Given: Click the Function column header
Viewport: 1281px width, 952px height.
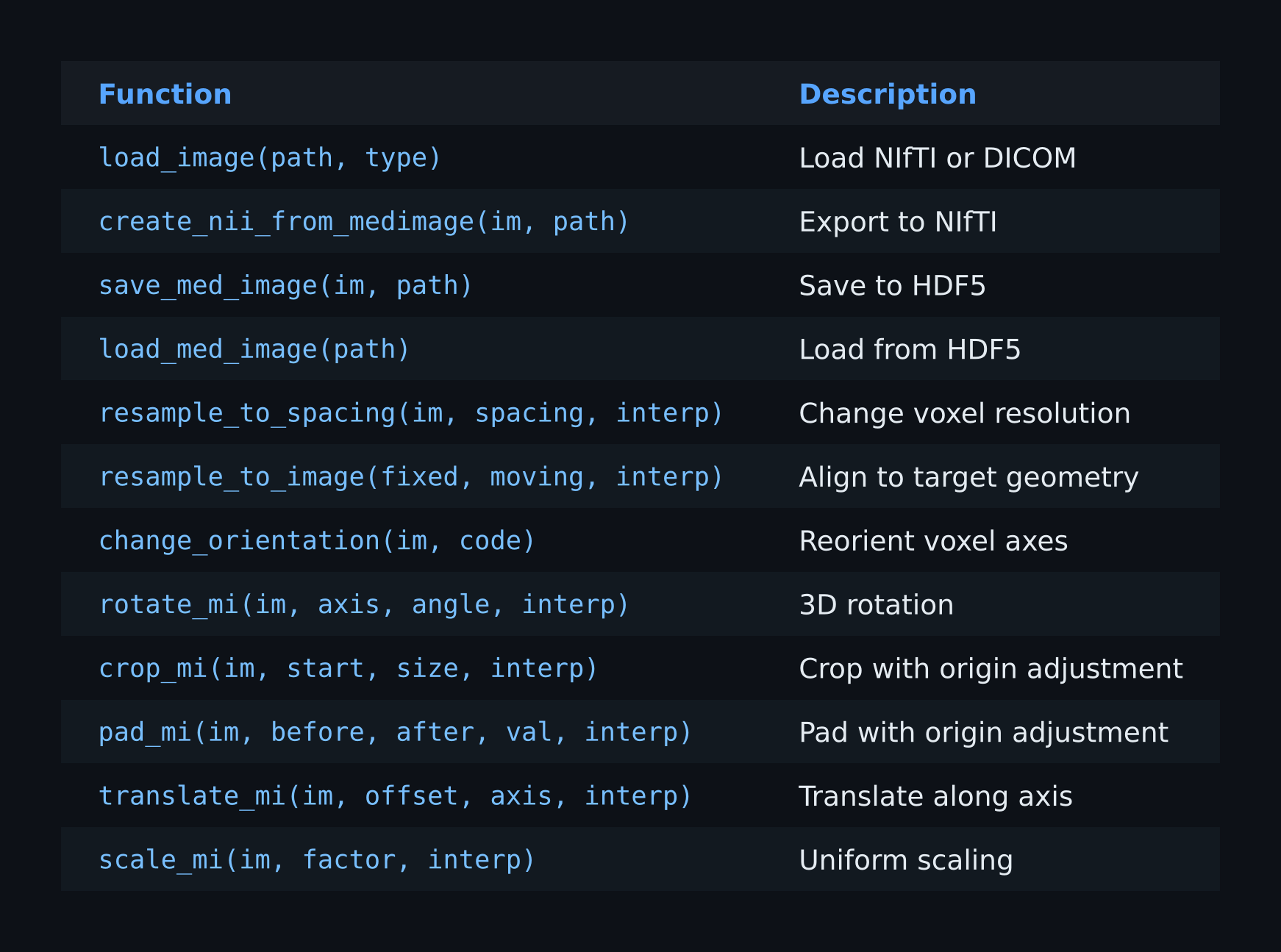Looking at the screenshot, I should click(165, 94).
